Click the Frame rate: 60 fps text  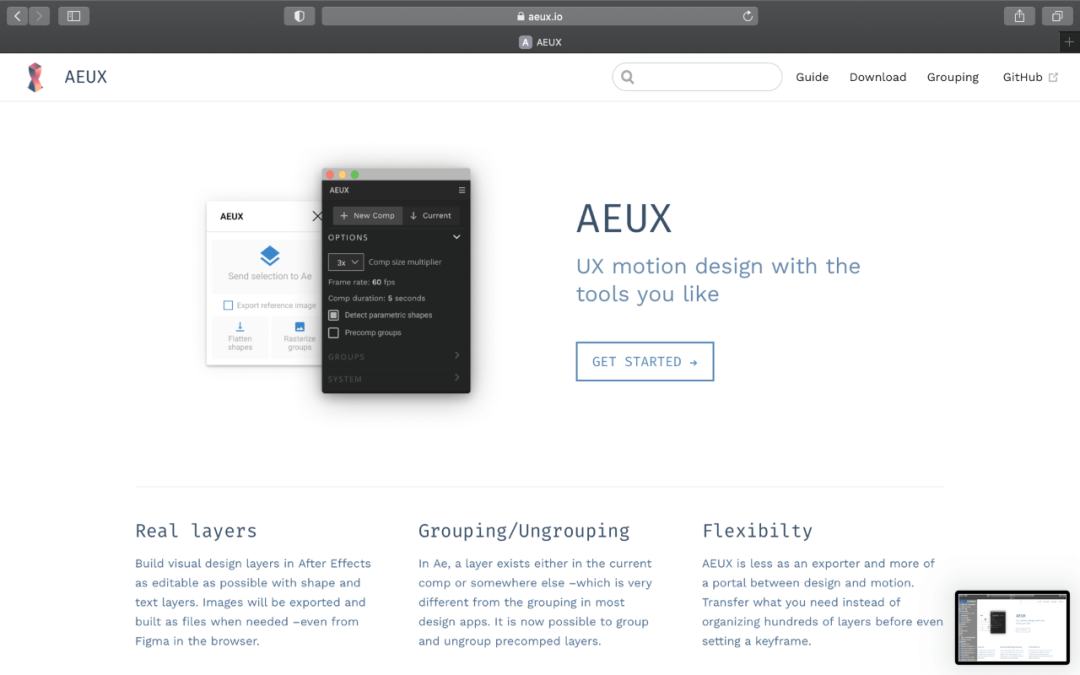pyautogui.click(x=362, y=282)
